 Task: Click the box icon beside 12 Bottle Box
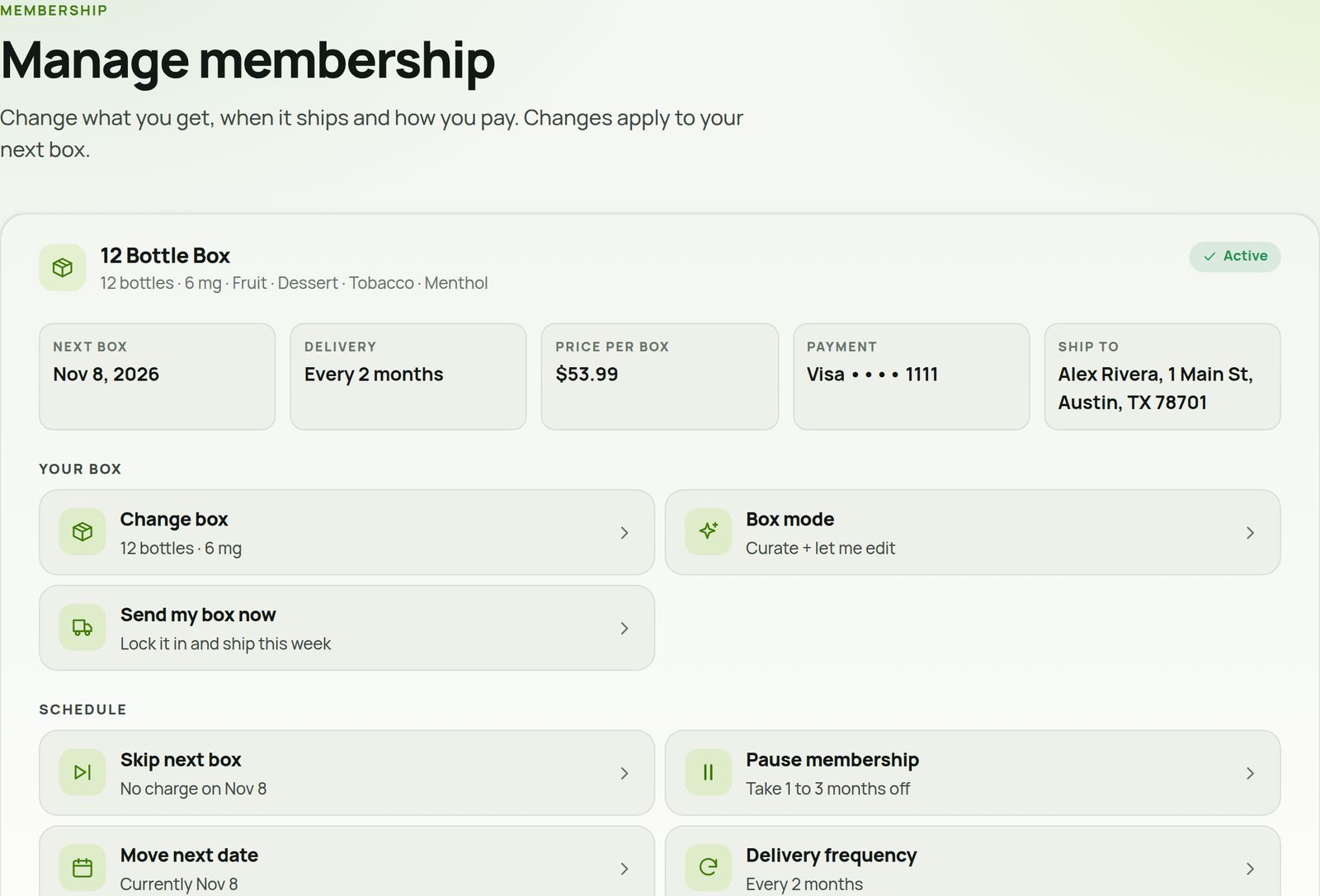(x=63, y=267)
